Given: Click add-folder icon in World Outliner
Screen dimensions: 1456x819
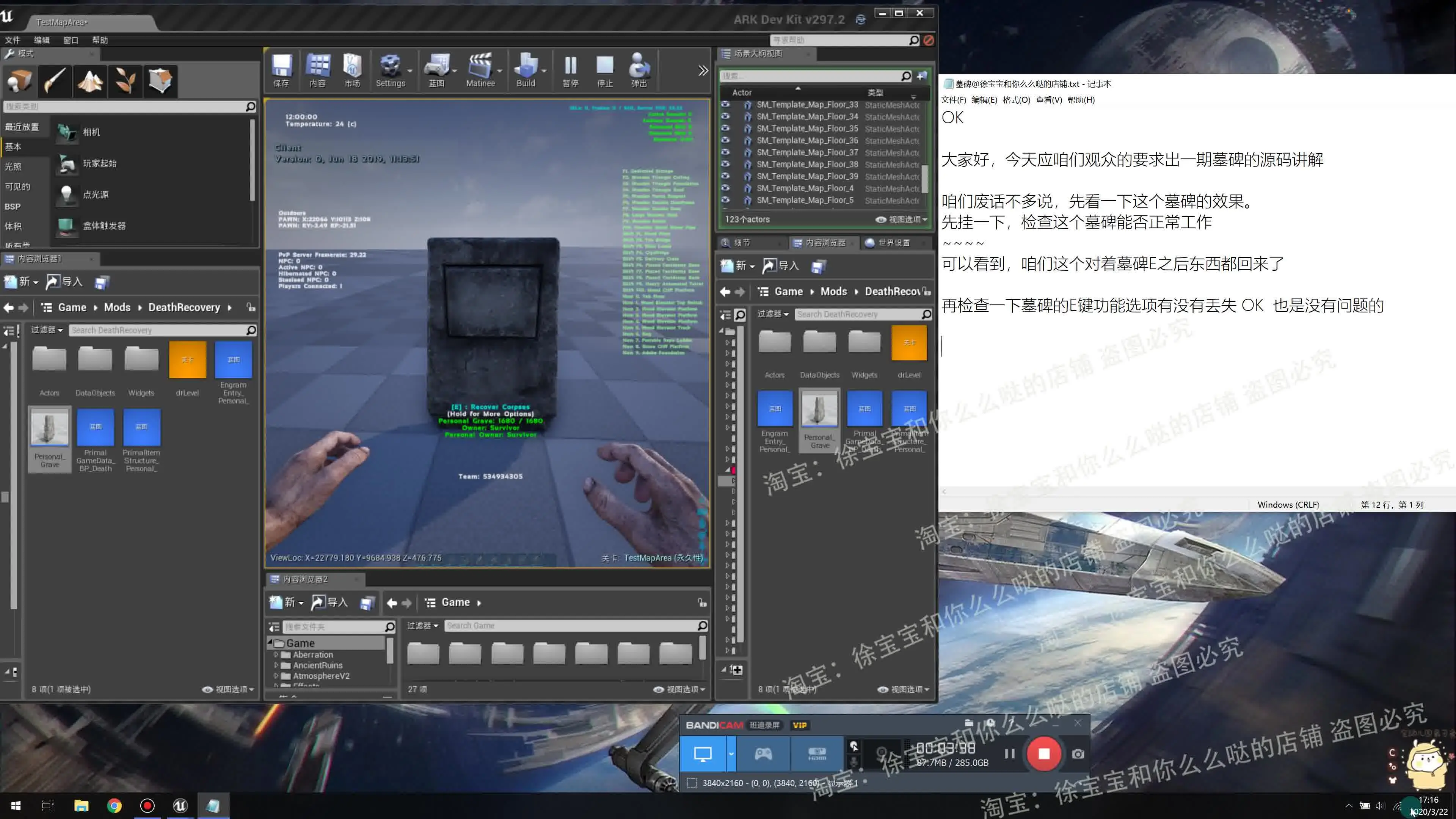Looking at the screenshot, I should tap(922, 76).
